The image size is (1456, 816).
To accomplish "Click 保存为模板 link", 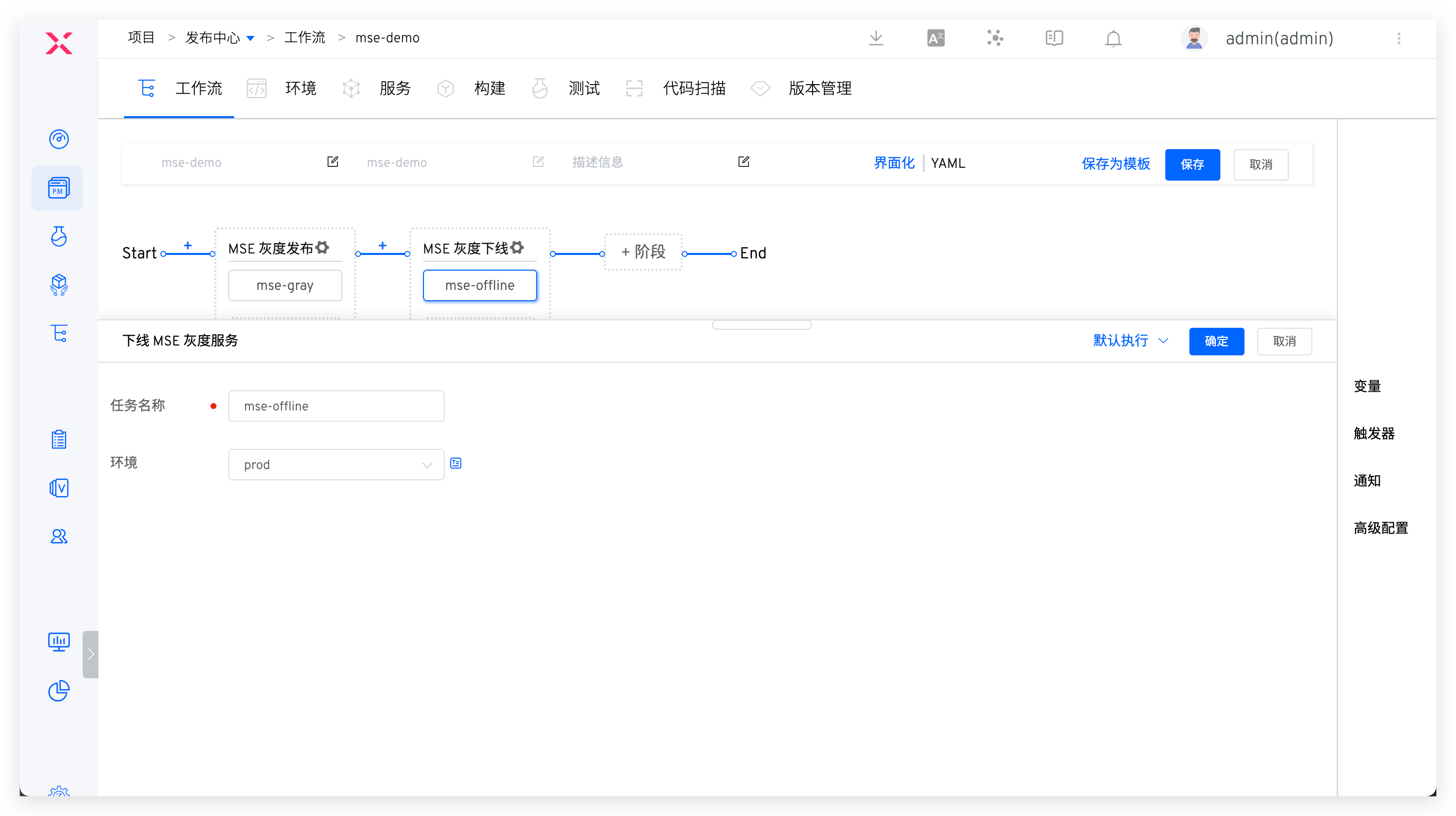I will click(x=1115, y=164).
